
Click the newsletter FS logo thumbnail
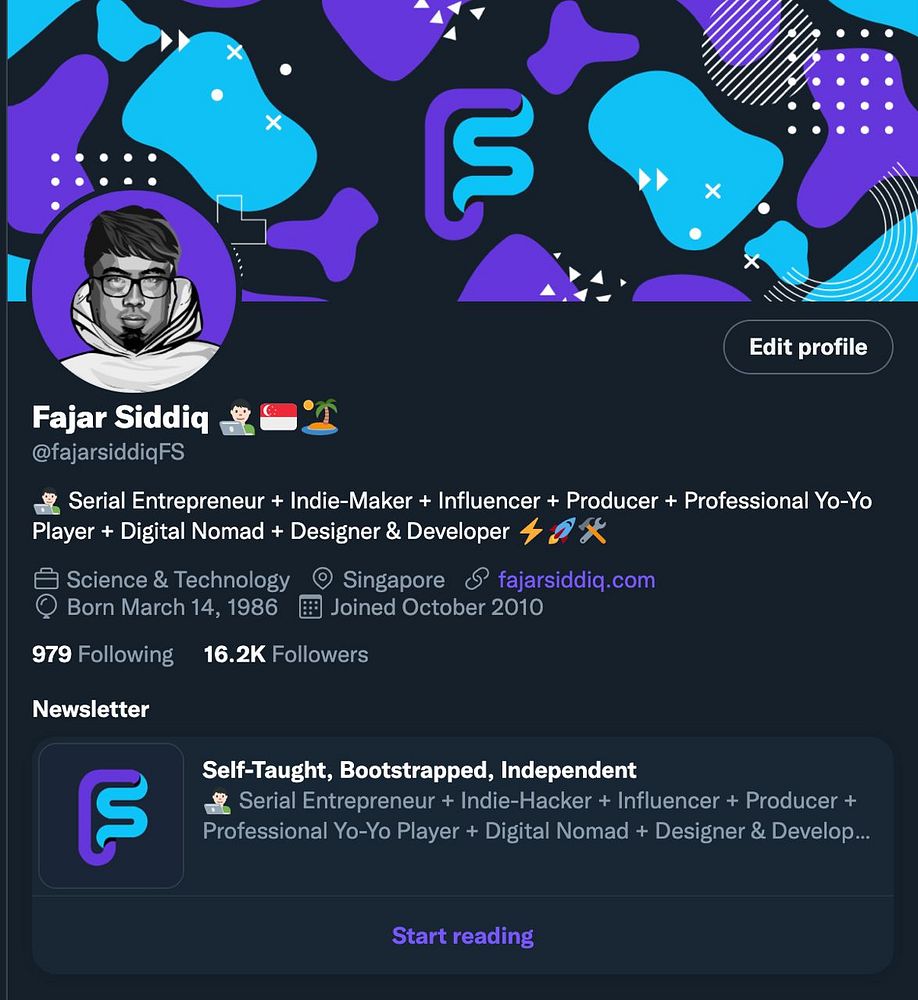[x=112, y=816]
